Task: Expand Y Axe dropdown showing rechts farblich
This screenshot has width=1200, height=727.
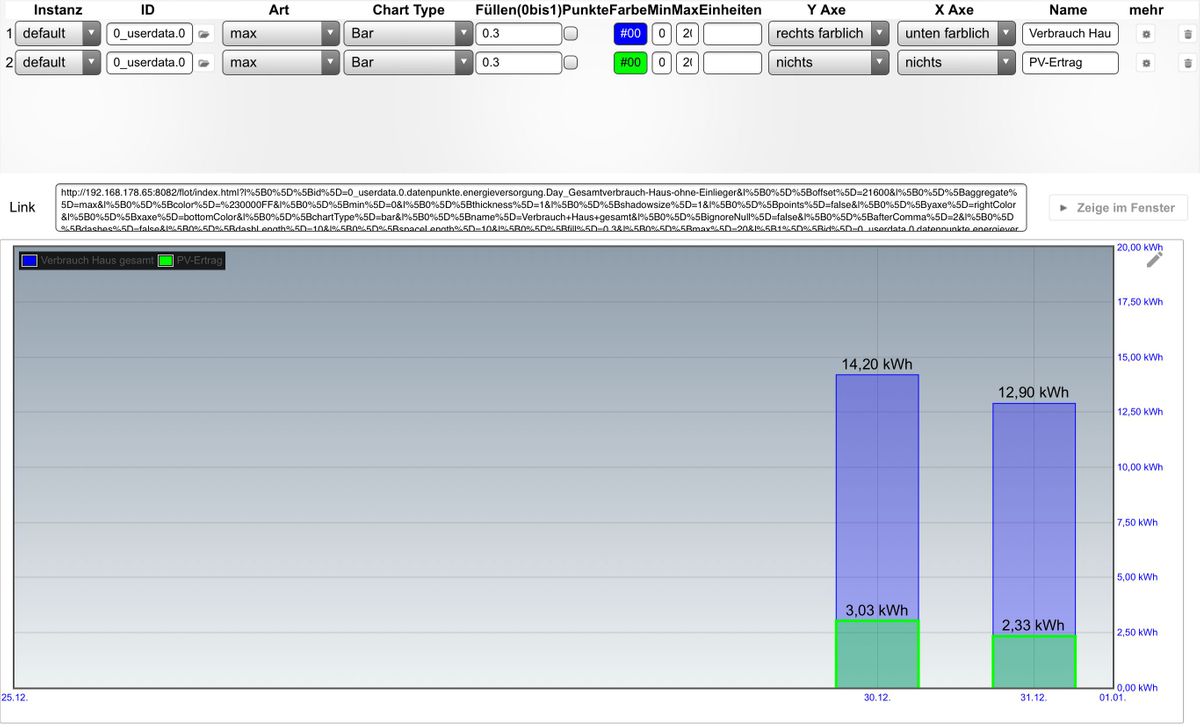Action: (828, 33)
